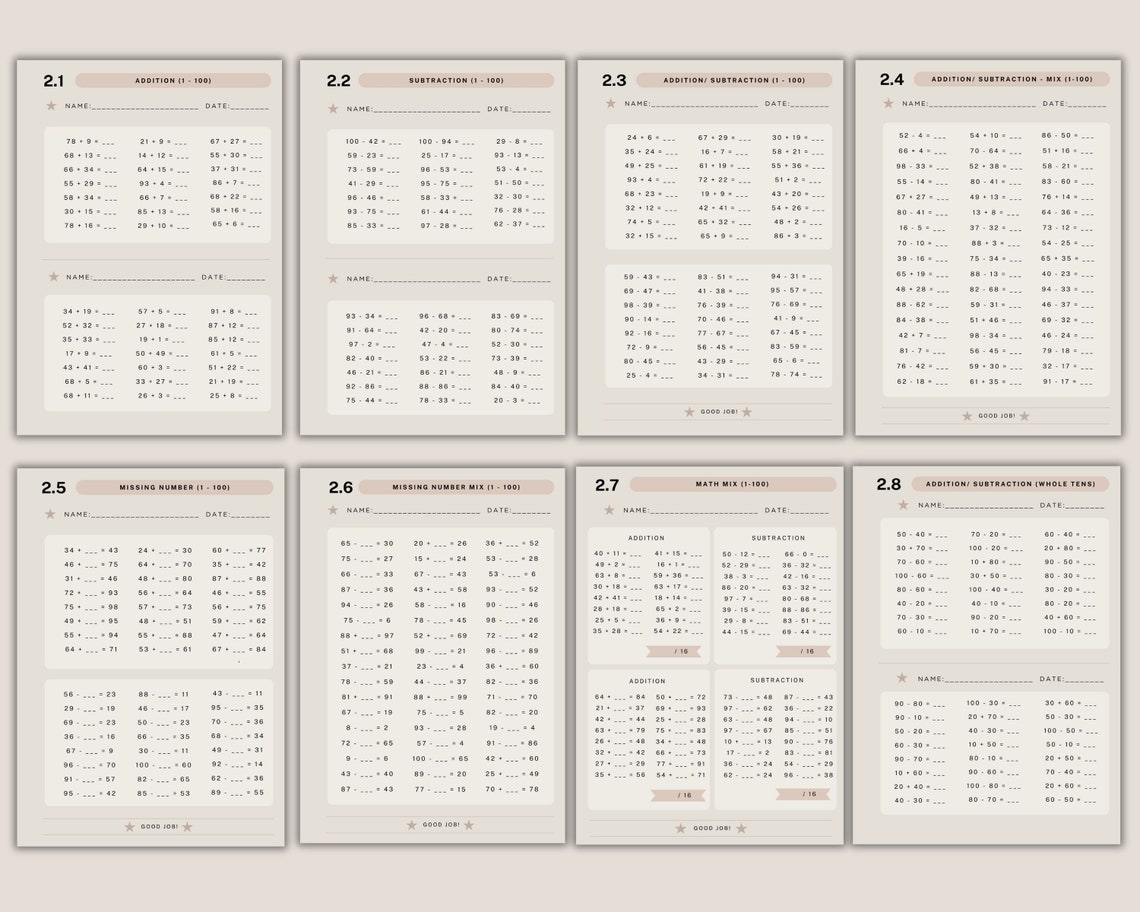Select the SUBTRACTION column label on worksheet 2.7
Screen dimensions: 1140x912
[x=780, y=537]
